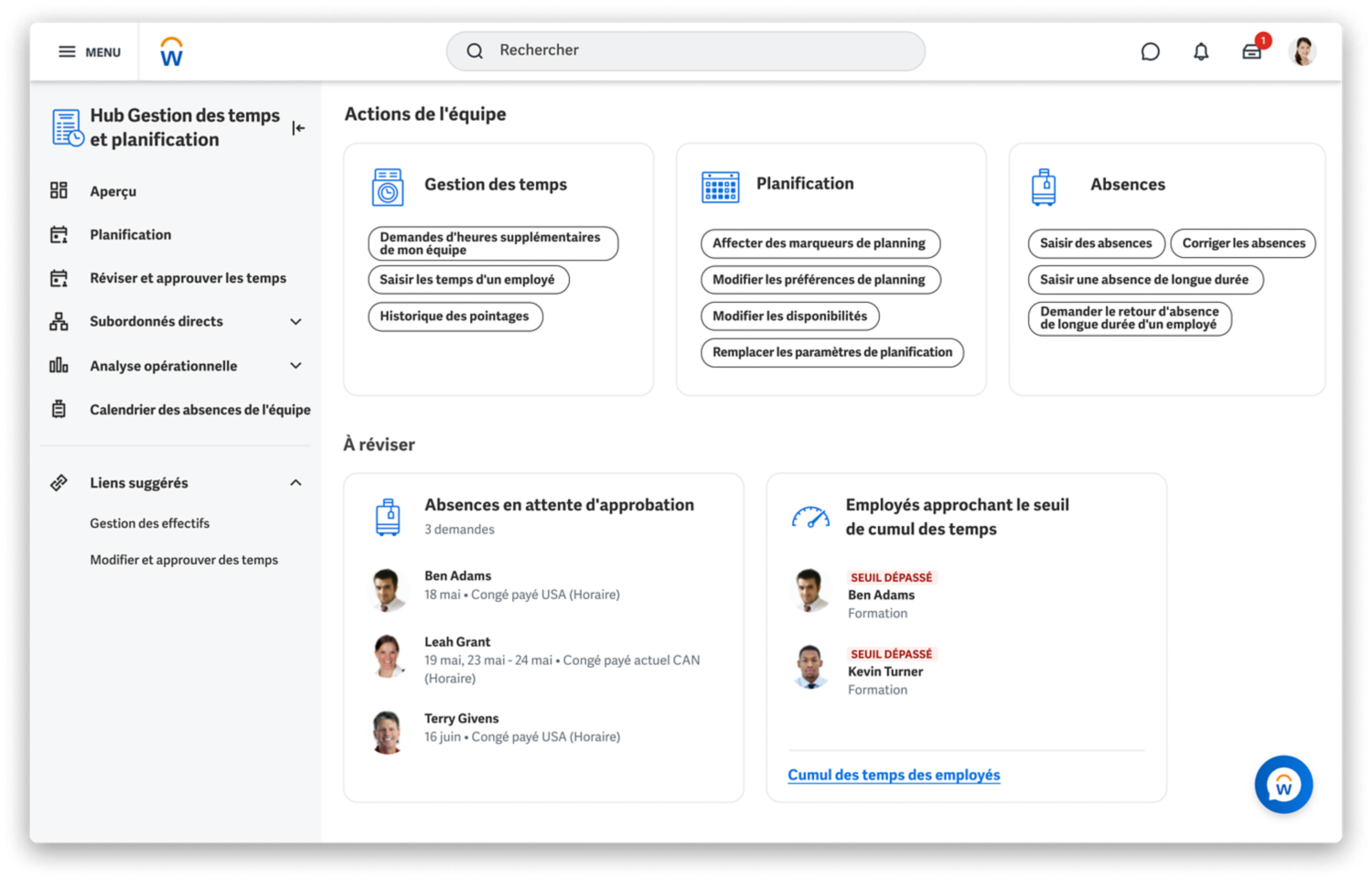Collapse Liens suggérés section chevron
Screen dimensions: 1372x880
(295, 482)
